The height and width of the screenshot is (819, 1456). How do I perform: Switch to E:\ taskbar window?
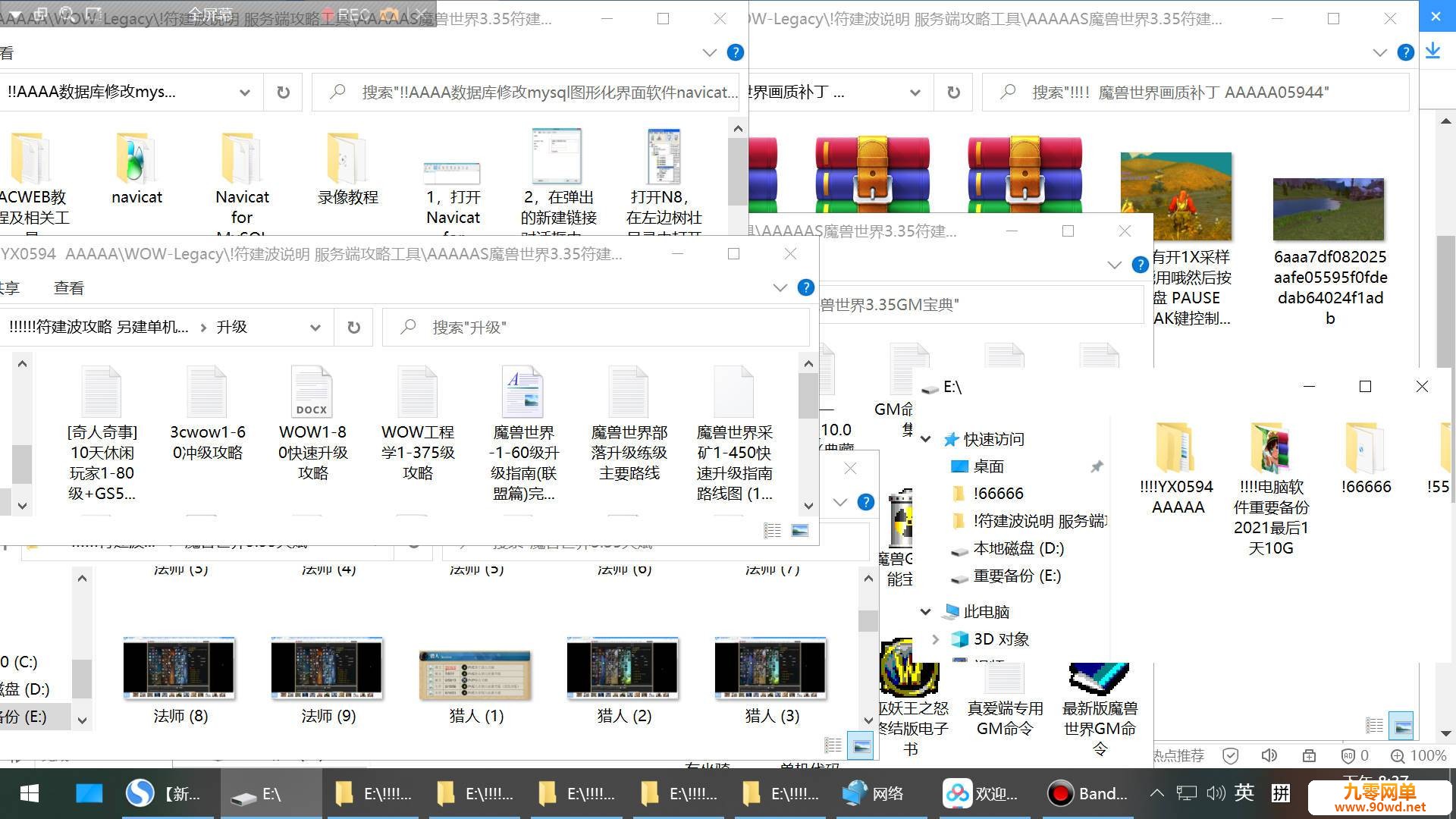pyautogui.click(x=271, y=793)
